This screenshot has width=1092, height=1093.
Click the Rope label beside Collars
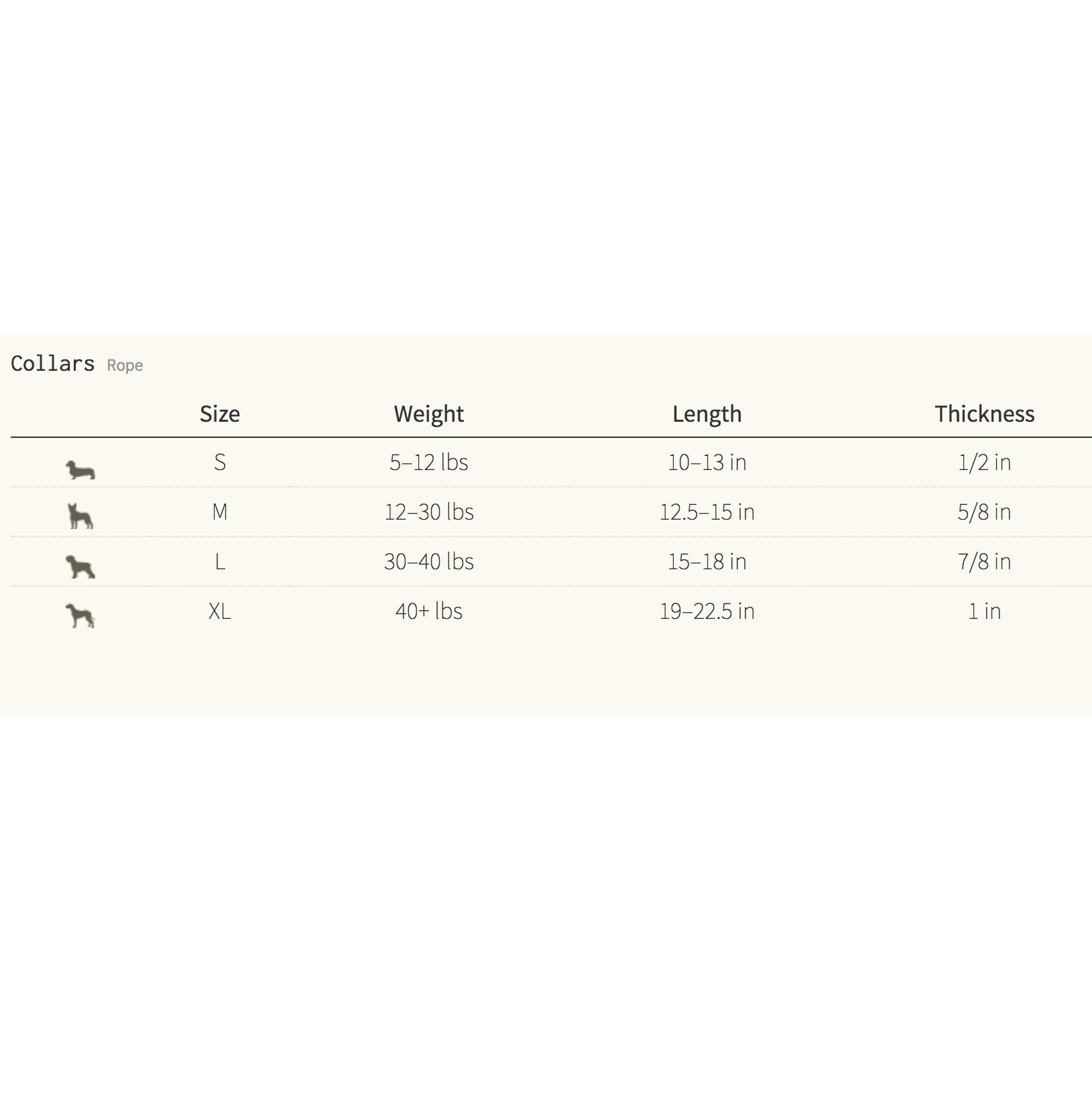(125, 365)
